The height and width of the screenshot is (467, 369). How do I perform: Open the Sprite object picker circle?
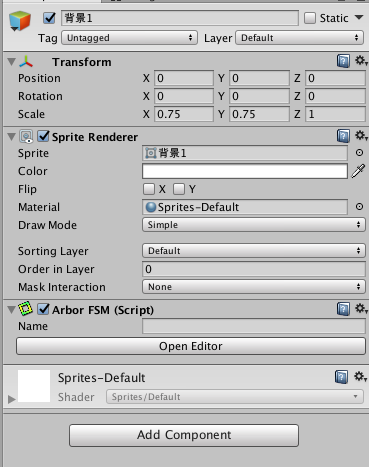[x=359, y=153]
